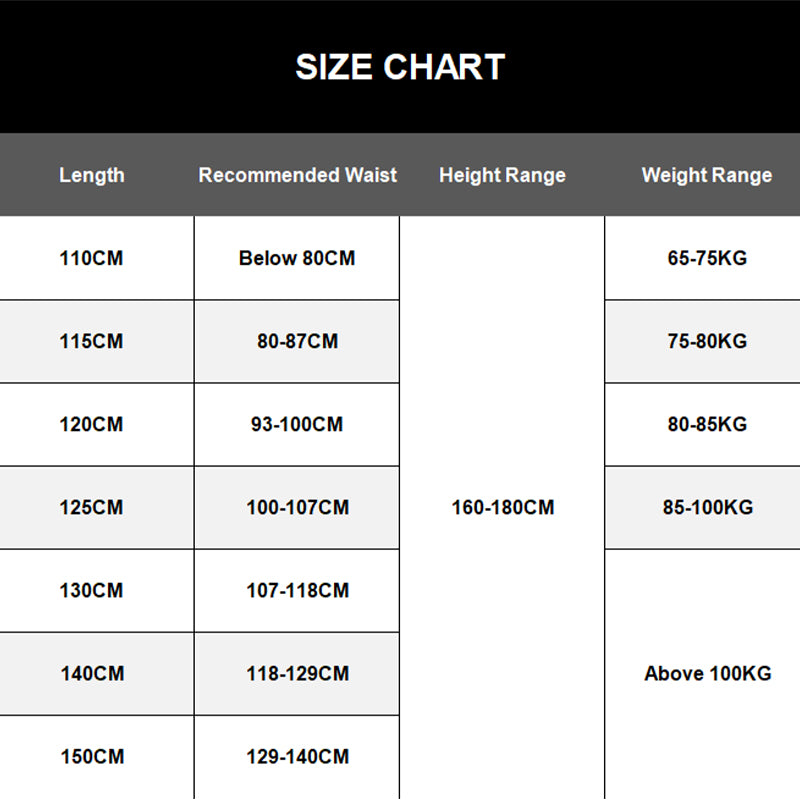This screenshot has width=800, height=800.
Task: Click the Weight Range column header
Action: pyautogui.click(x=706, y=175)
